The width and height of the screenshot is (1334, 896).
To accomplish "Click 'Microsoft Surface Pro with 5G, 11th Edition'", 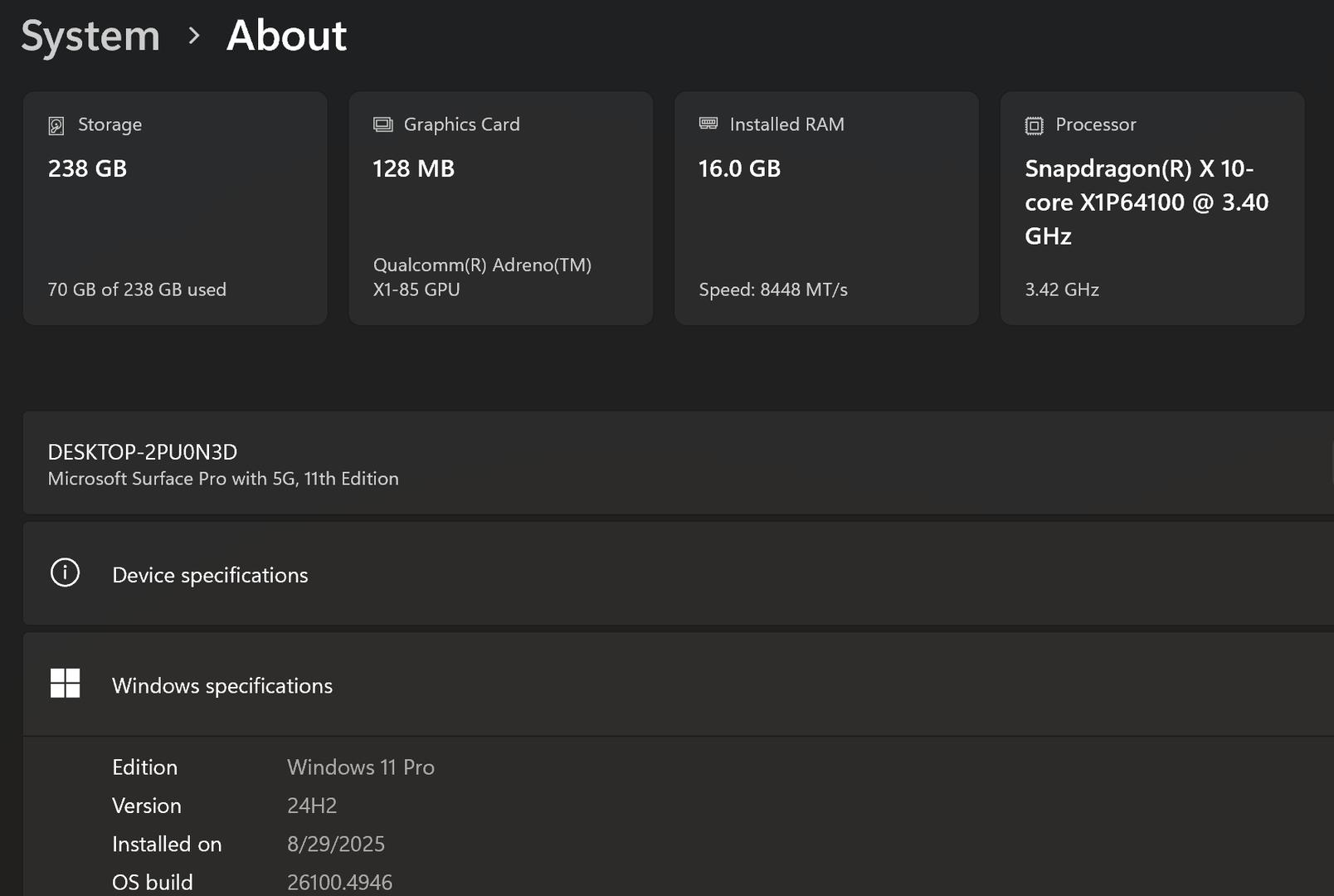I will [223, 479].
